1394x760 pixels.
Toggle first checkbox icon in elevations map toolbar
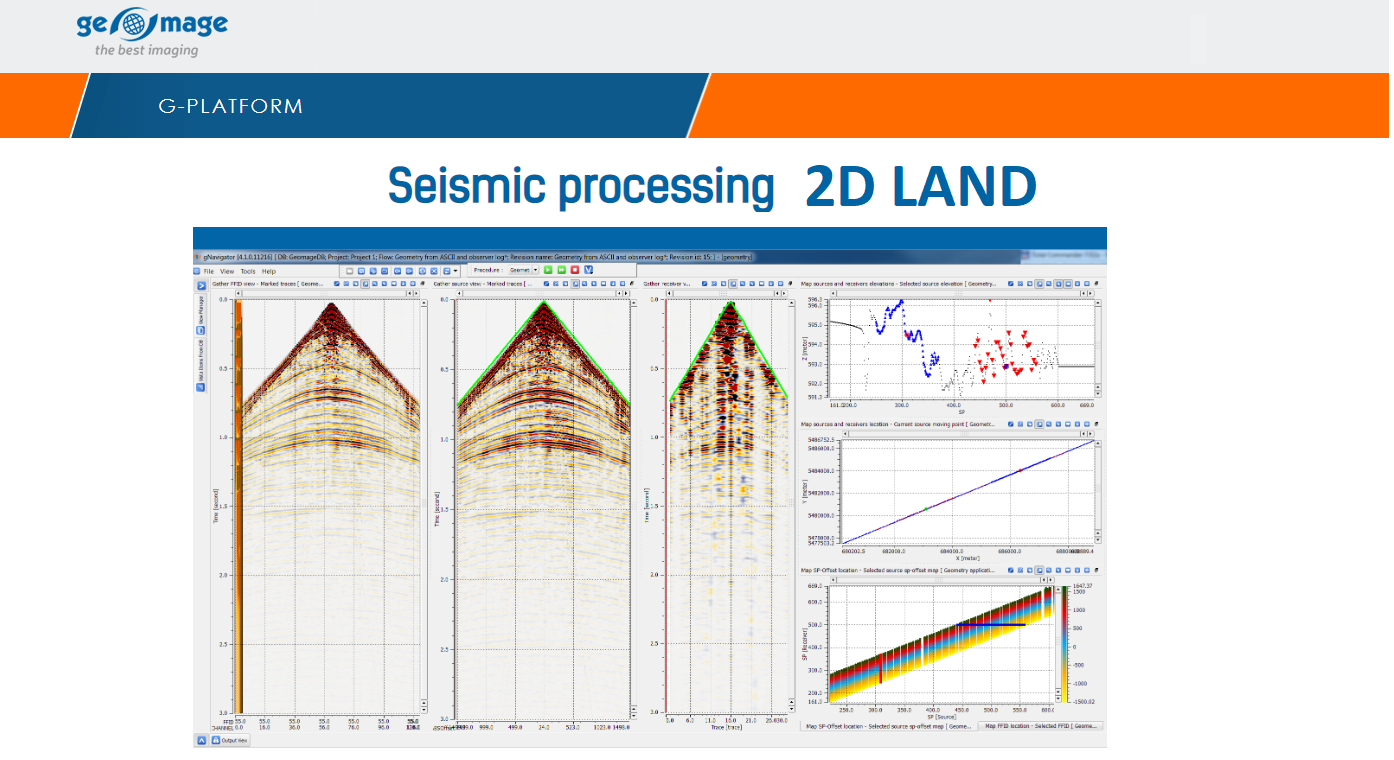point(1011,284)
